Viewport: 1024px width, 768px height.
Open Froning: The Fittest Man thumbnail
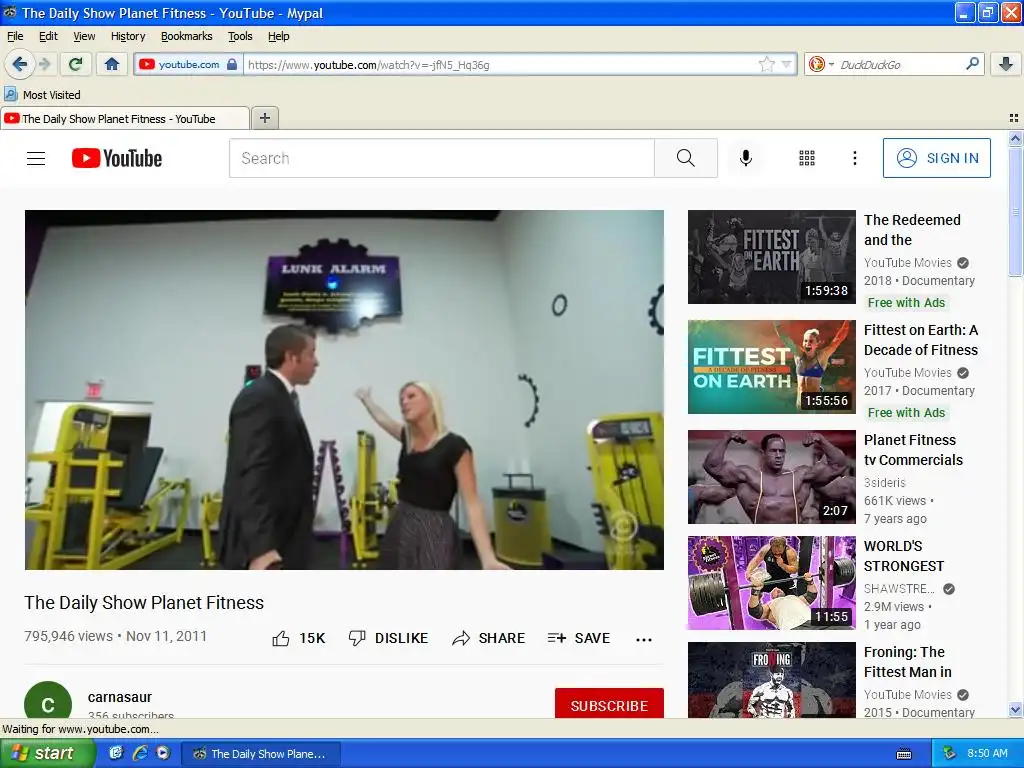771,680
